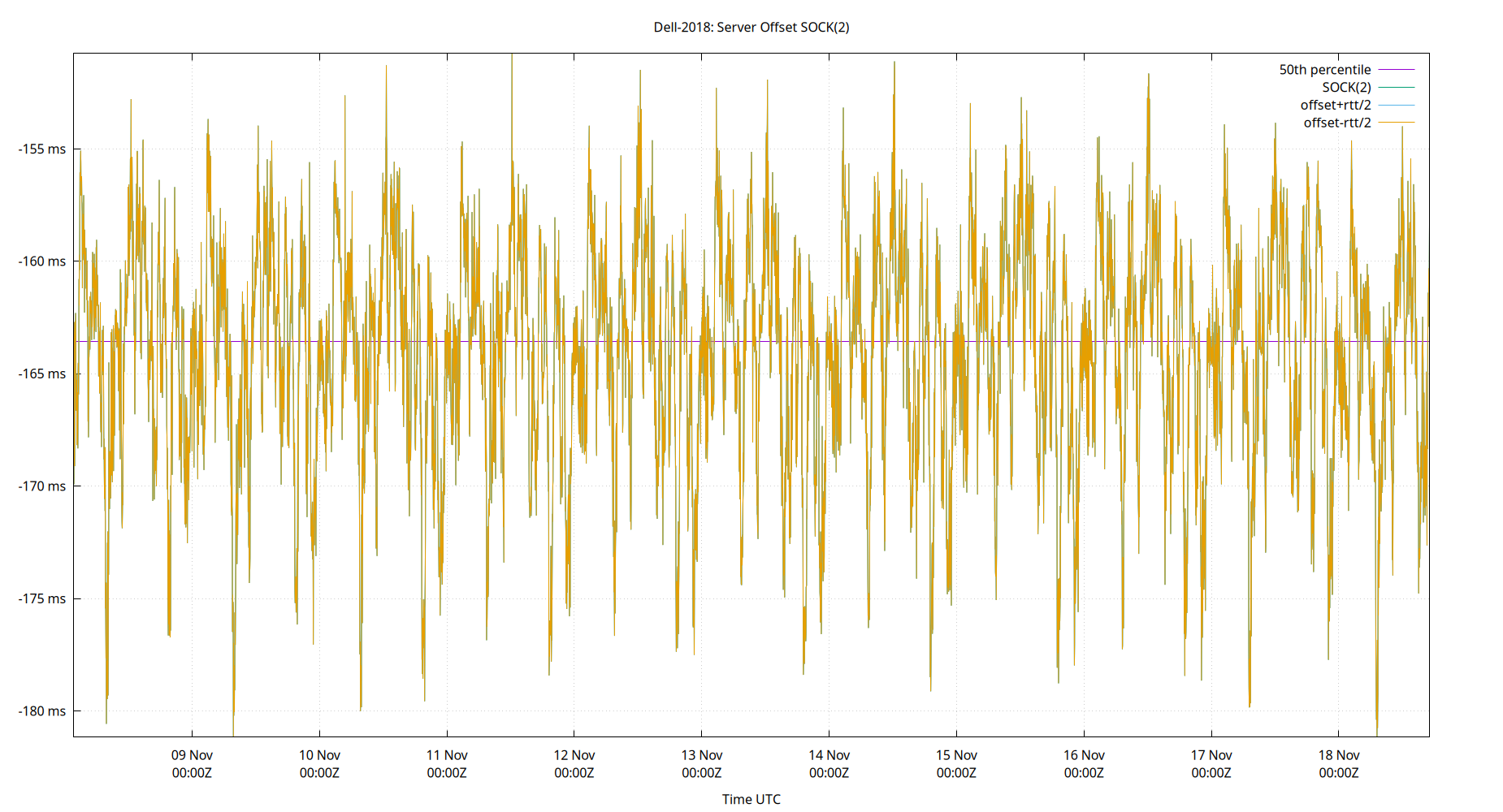Click the -165 ms axis tick label
The height and width of the screenshot is (812, 1503).
pyautogui.click(x=42, y=374)
